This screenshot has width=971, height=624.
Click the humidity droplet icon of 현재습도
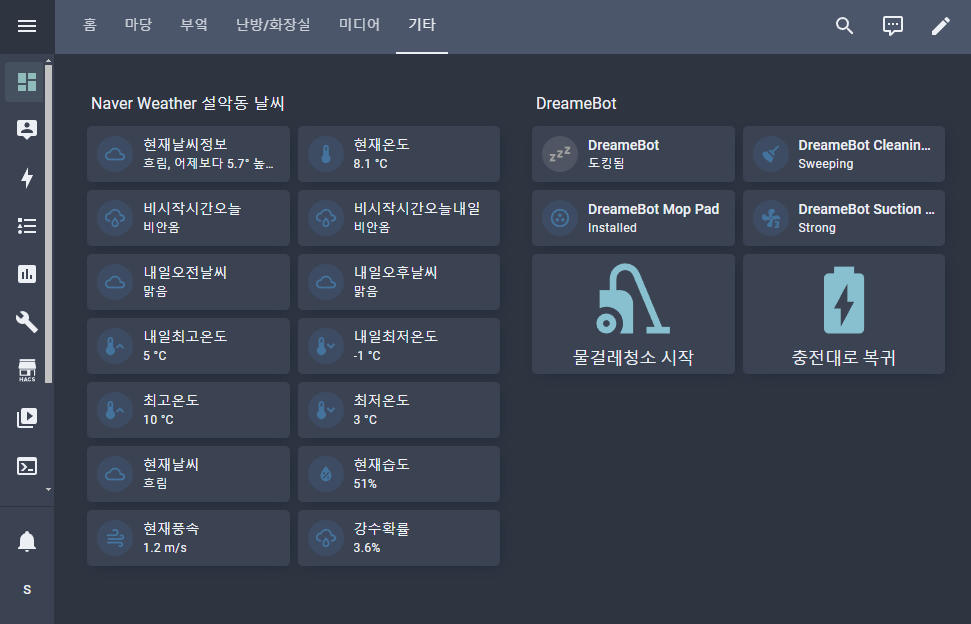(x=326, y=474)
